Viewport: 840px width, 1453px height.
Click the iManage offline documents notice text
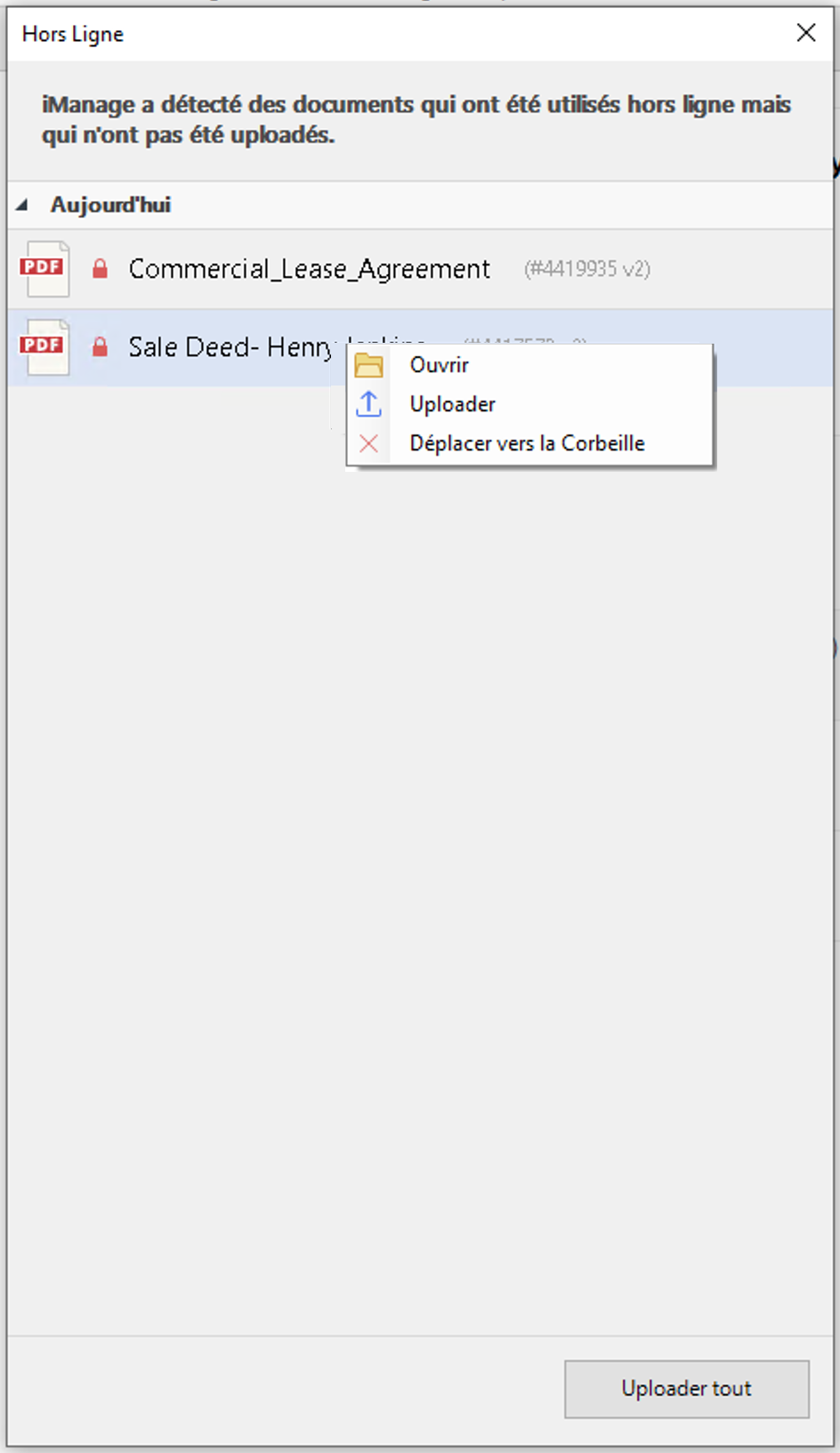(x=416, y=119)
